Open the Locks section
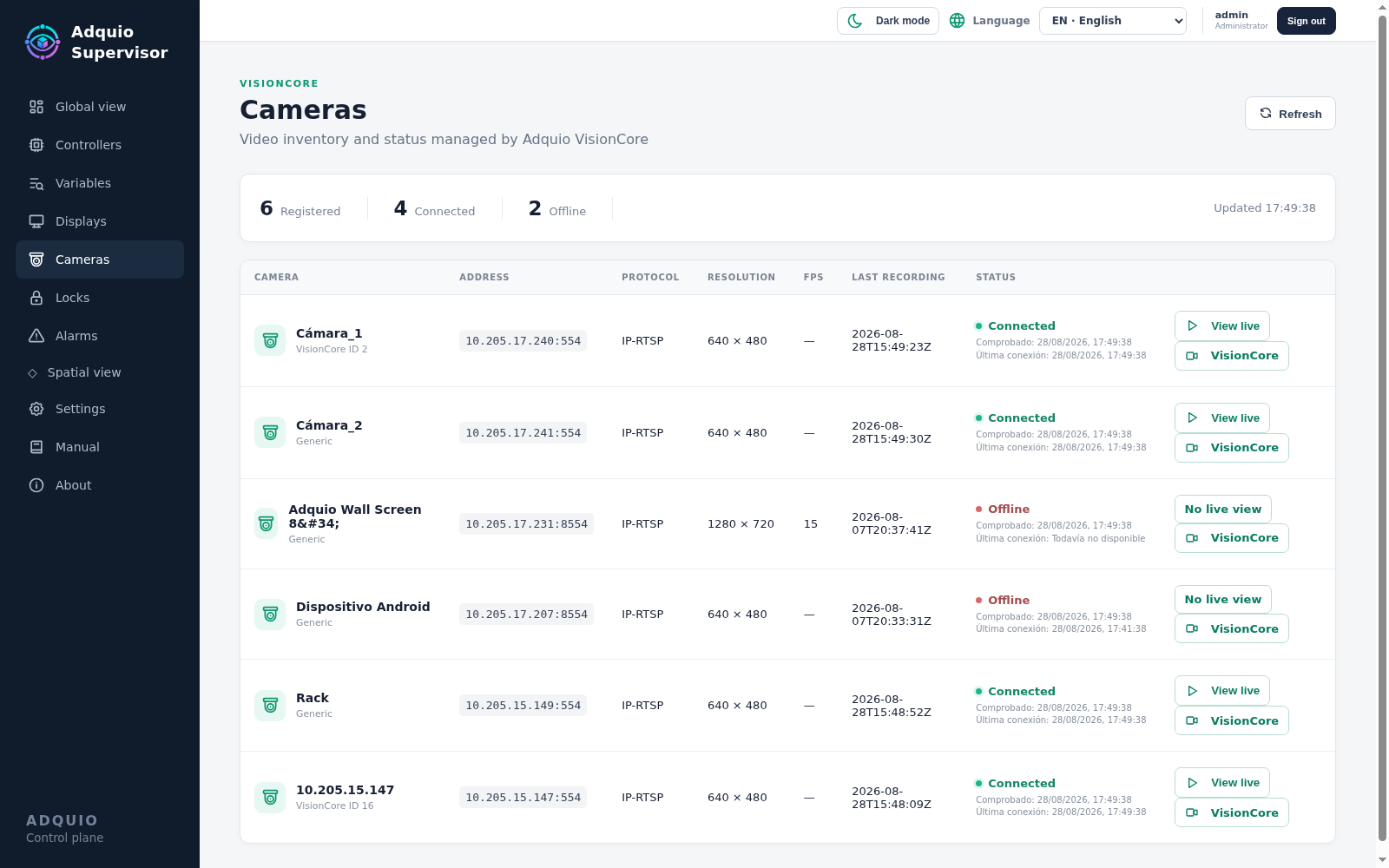The width and height of the screenshot is (1389, 868). point(100,298)
